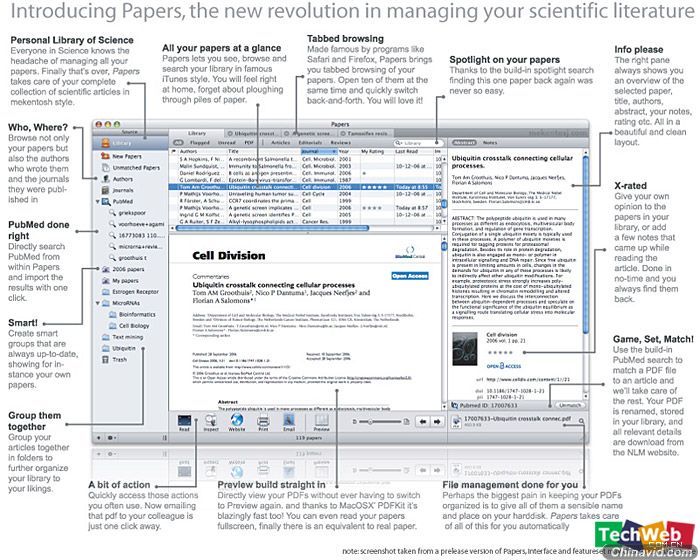
Task: Select the Unraveling human tumor su... row
Action: 304,194
